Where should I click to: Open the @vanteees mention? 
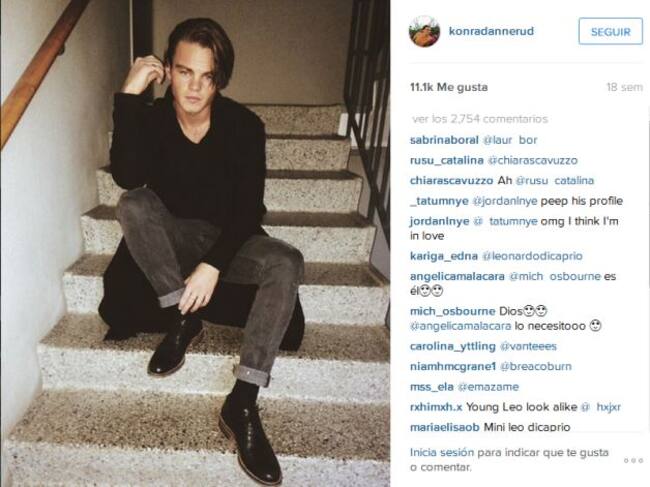528,346
